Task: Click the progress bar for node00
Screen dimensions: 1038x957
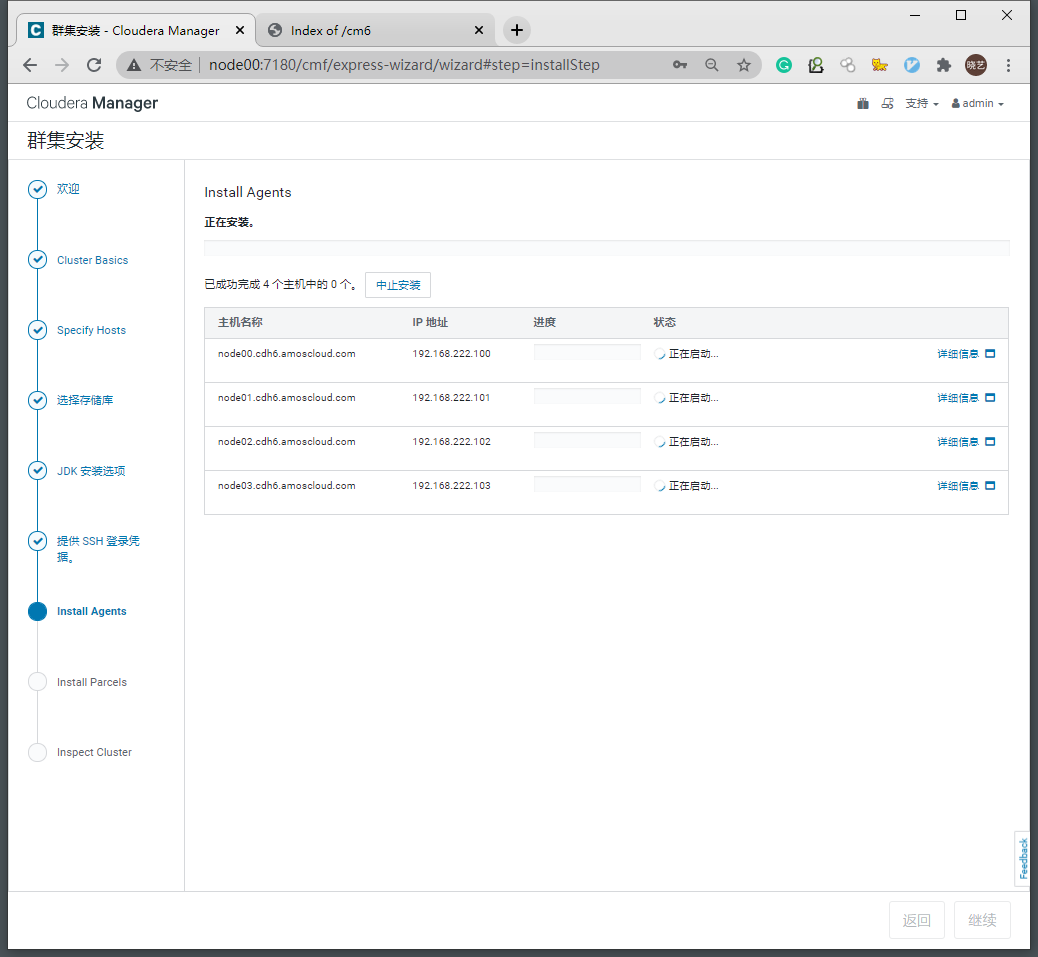Action: 587,352
